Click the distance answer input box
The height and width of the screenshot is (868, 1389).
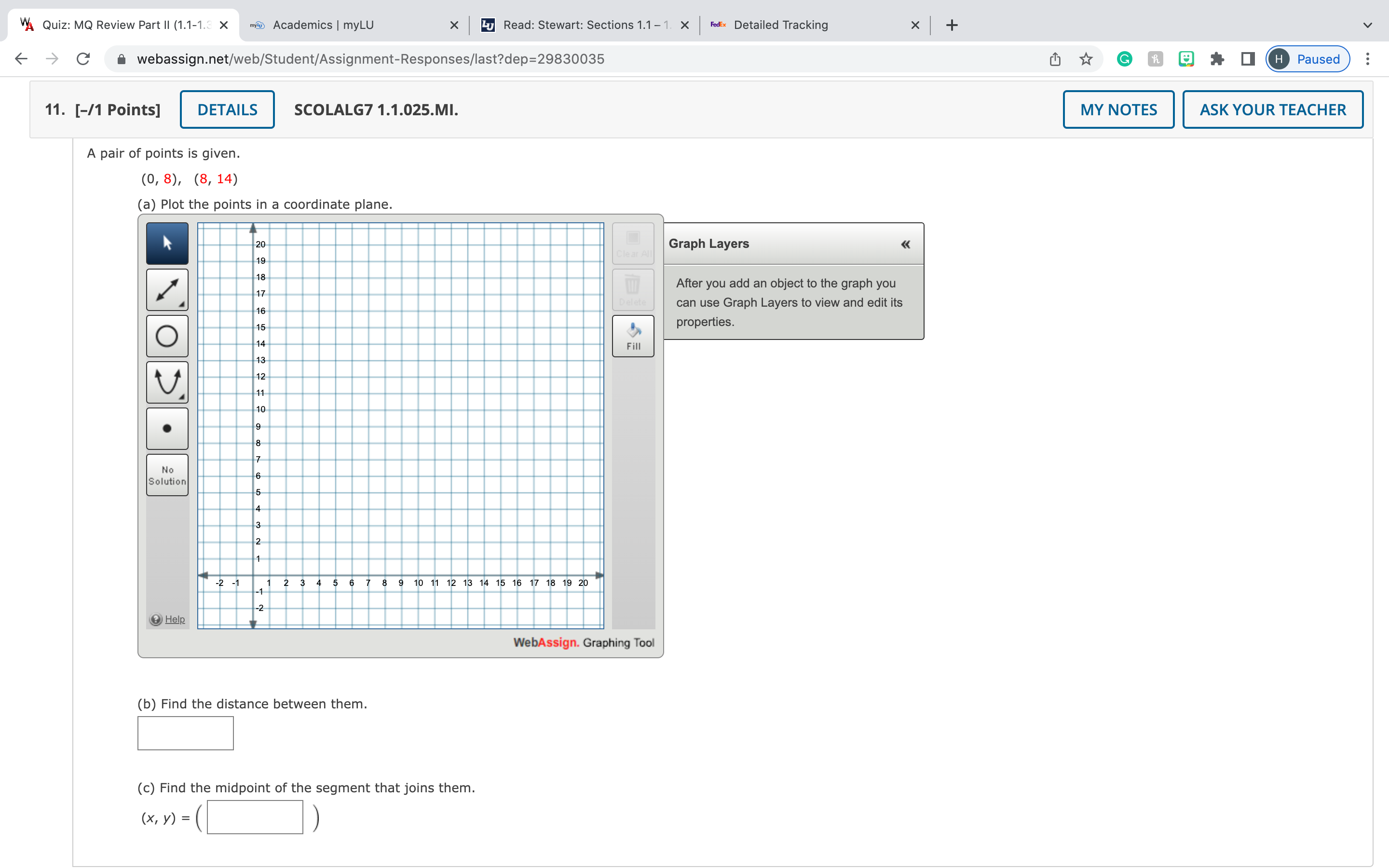[x=185, y=732]
